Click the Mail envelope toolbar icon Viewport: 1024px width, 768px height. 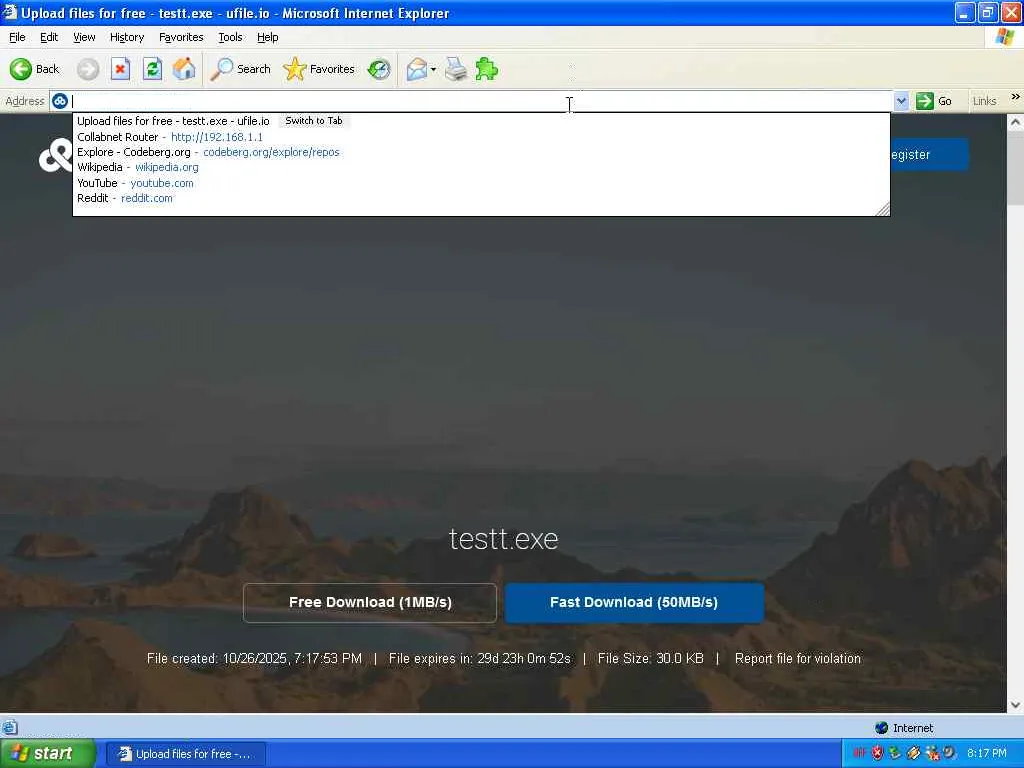pos(416,69)
